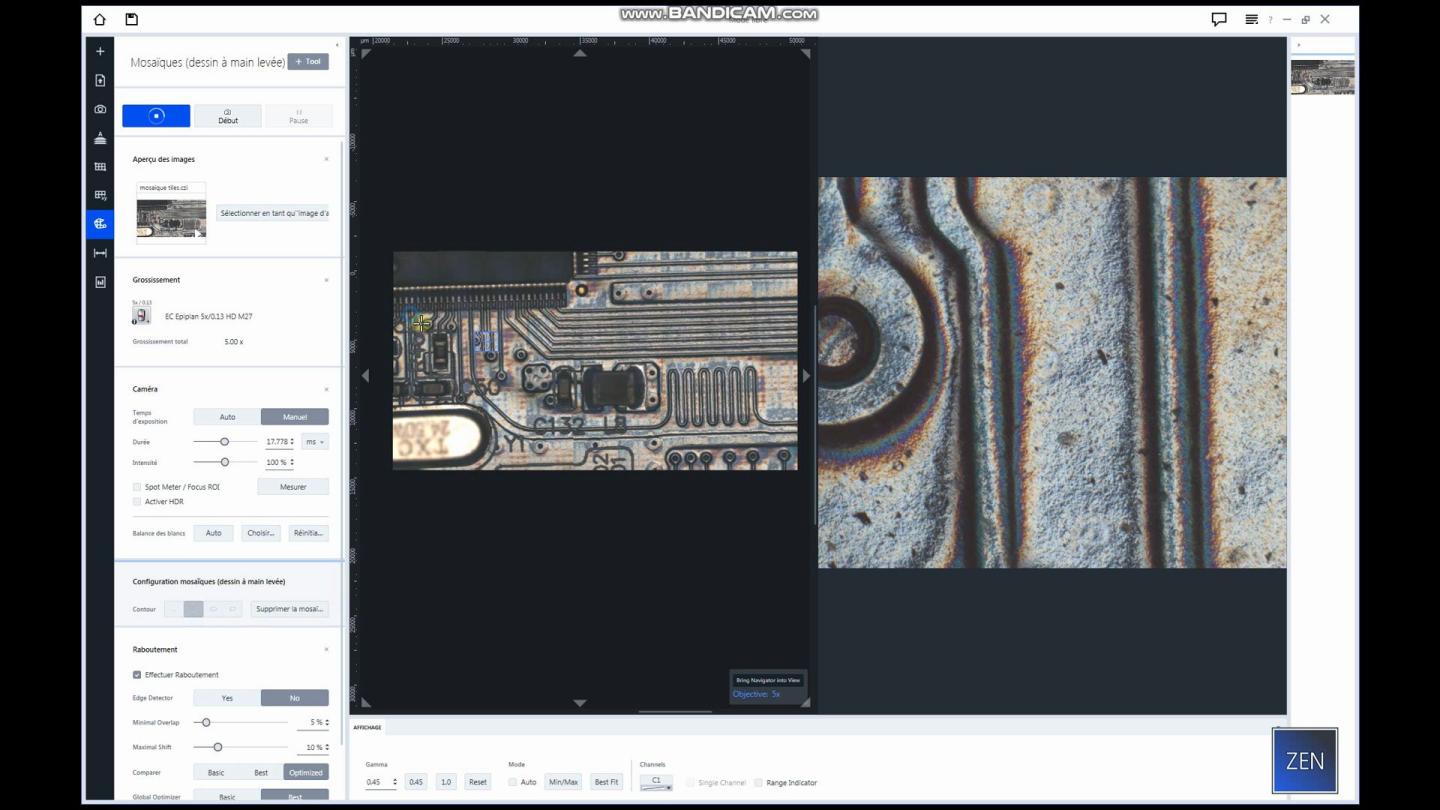
Task: Click the calibration pyramid icon in sidebar
Action: pos(99,138)
